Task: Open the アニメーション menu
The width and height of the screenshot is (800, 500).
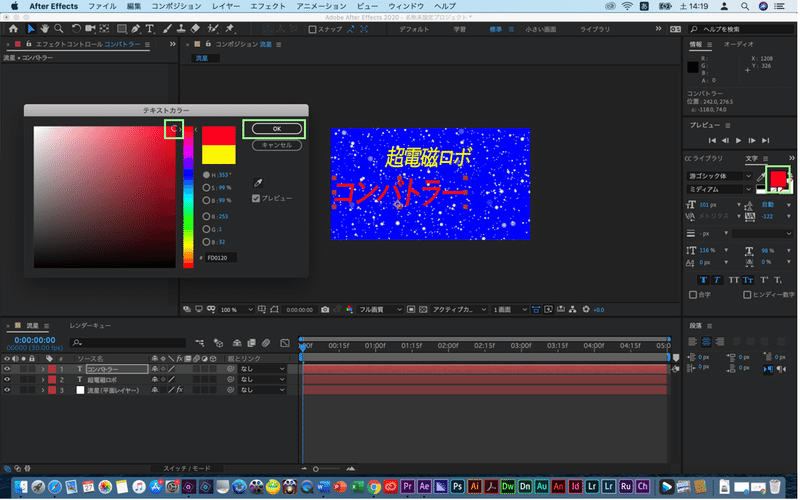Action: coord(321,6)
